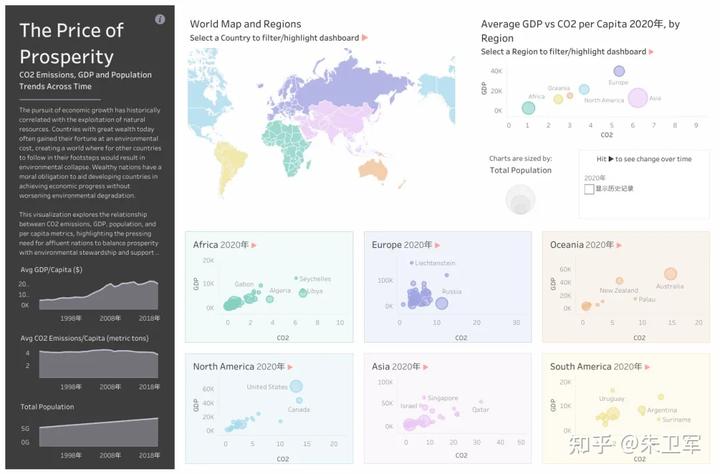Click the 'Israel' label in the Asia chart
Screen dimensions: 720x474
tap(408, 406)
